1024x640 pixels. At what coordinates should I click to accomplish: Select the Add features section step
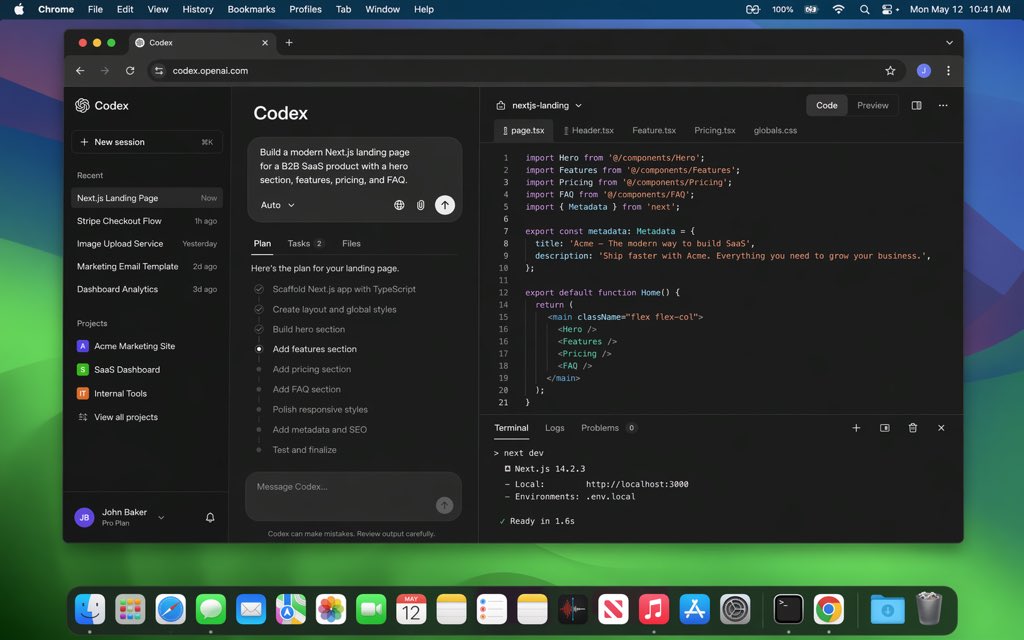[315, 349]
